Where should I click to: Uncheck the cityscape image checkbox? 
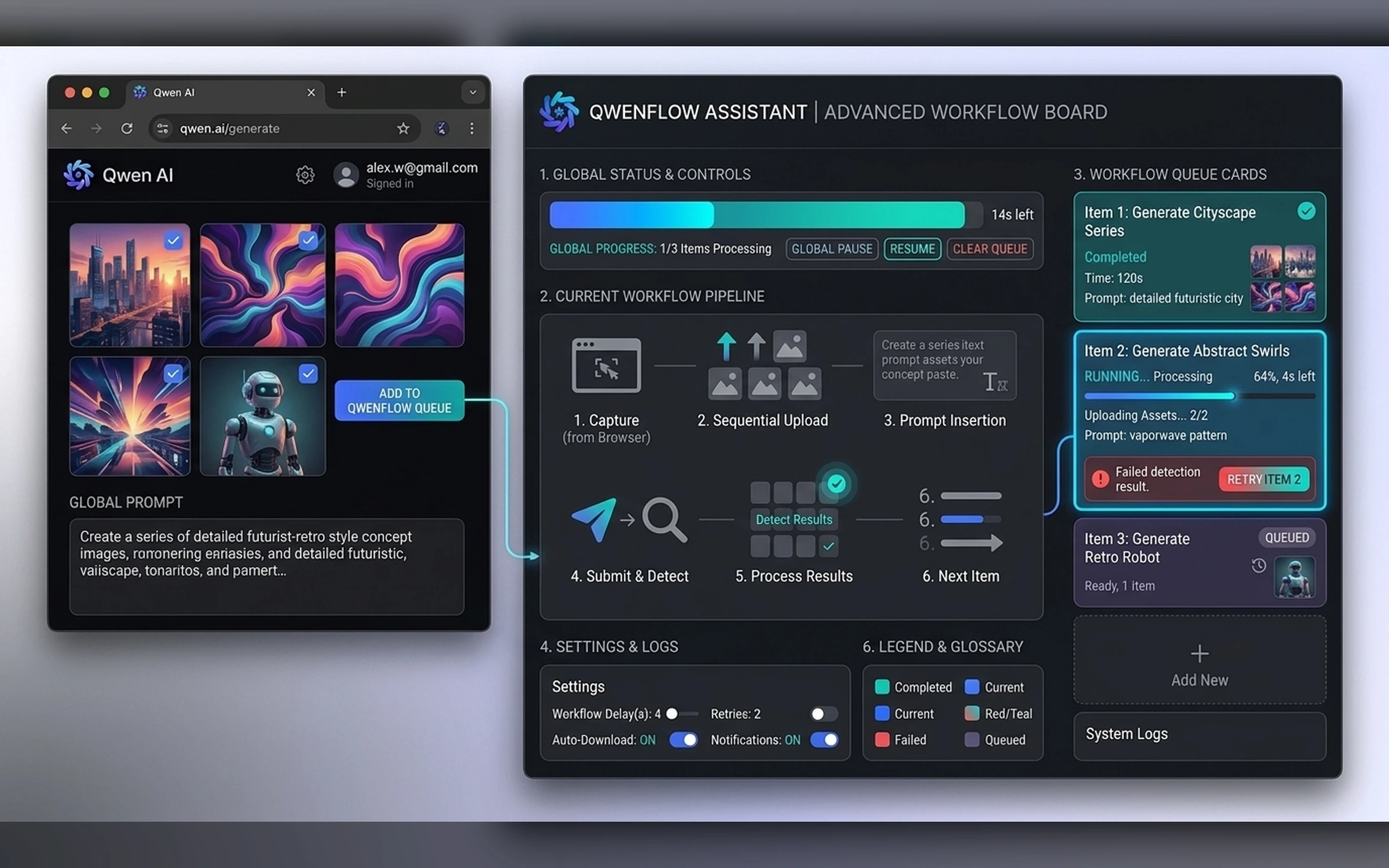173,240
